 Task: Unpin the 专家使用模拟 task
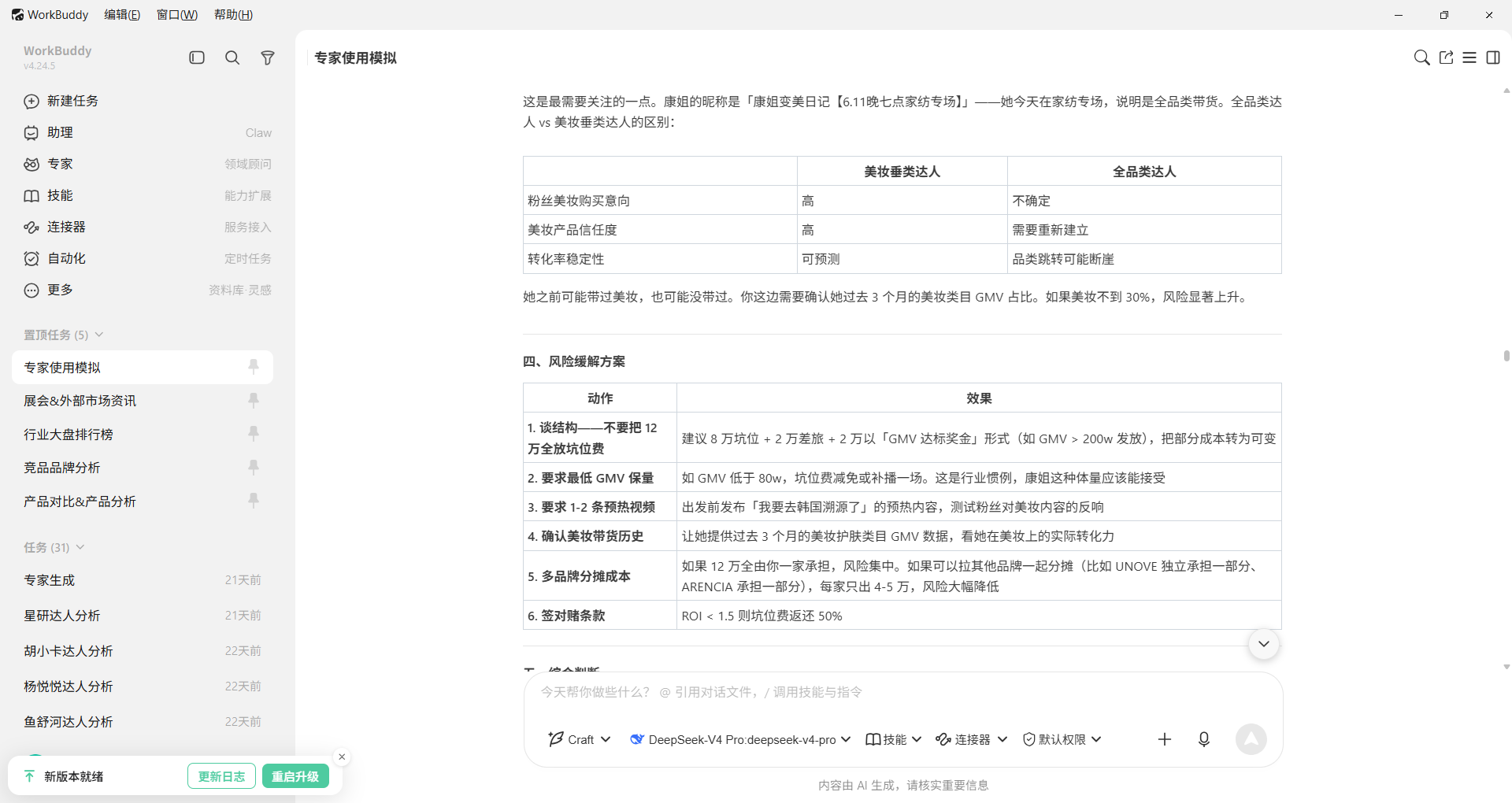click(254, 366)
